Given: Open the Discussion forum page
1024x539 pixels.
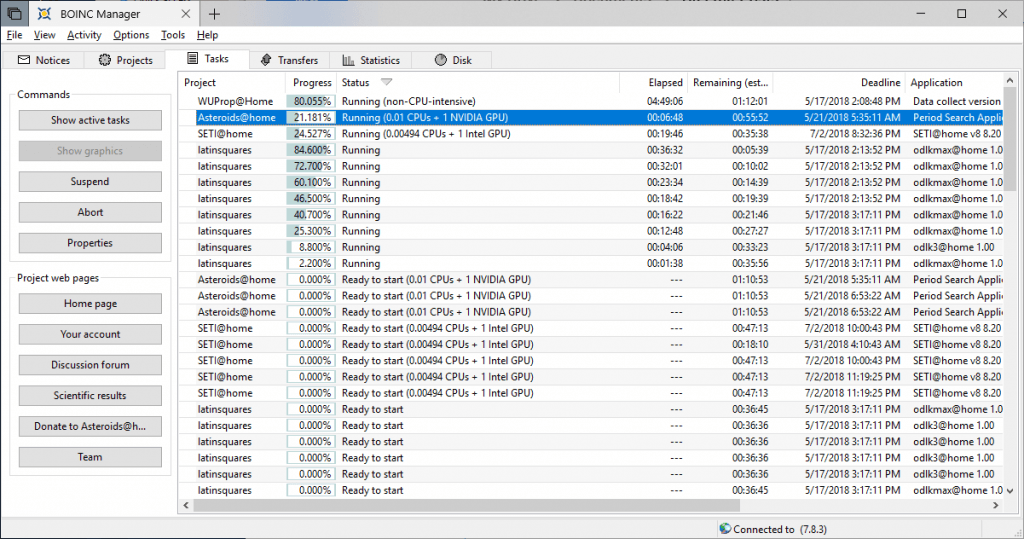Looking at the screenshot, I should [90, 365].
